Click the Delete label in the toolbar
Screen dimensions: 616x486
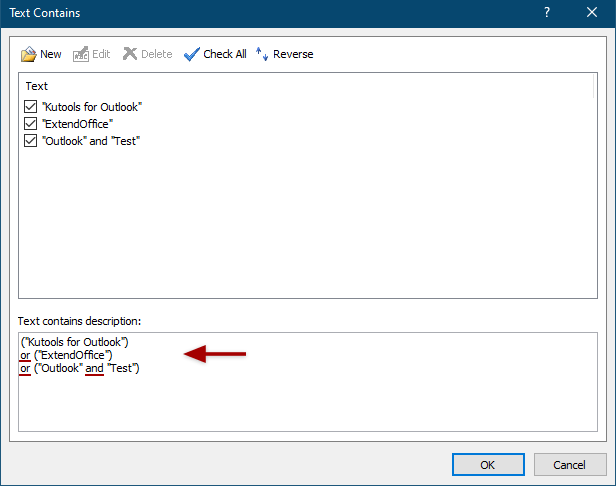[x=156, y=54]
